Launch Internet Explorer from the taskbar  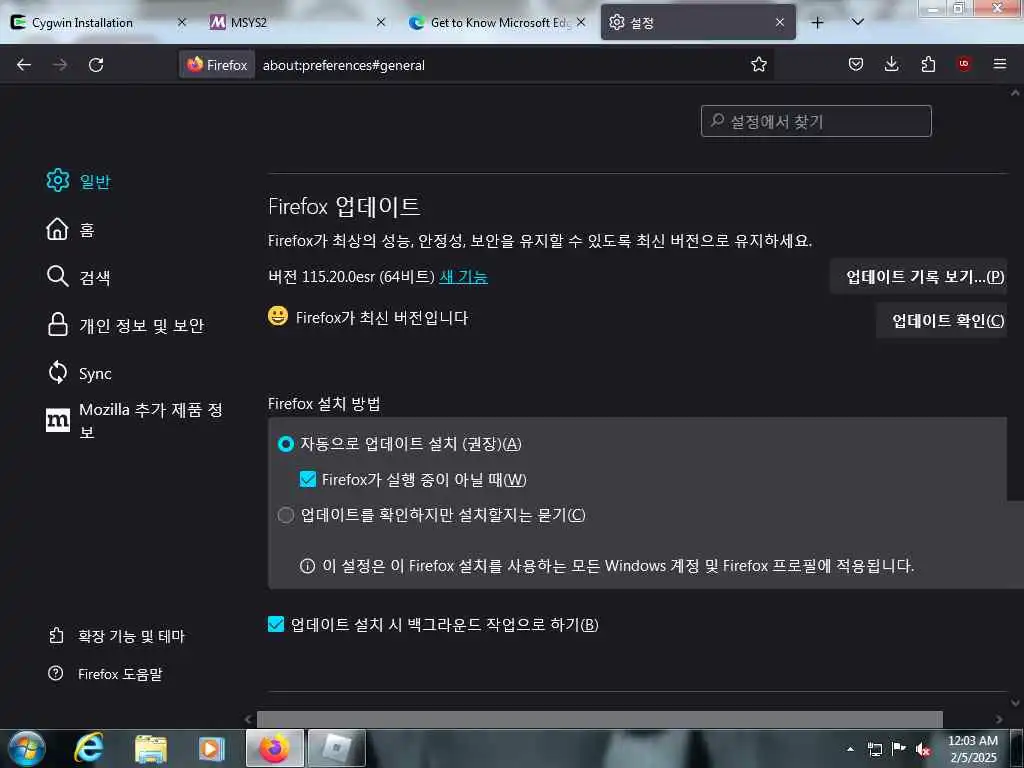point(88,748)
